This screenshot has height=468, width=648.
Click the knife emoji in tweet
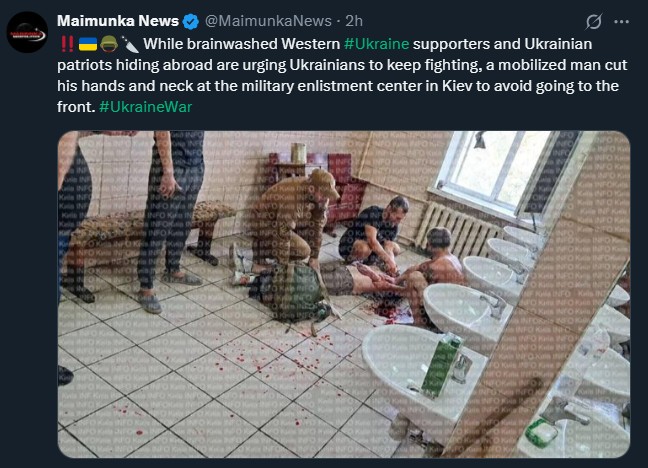tap(130, 44)
